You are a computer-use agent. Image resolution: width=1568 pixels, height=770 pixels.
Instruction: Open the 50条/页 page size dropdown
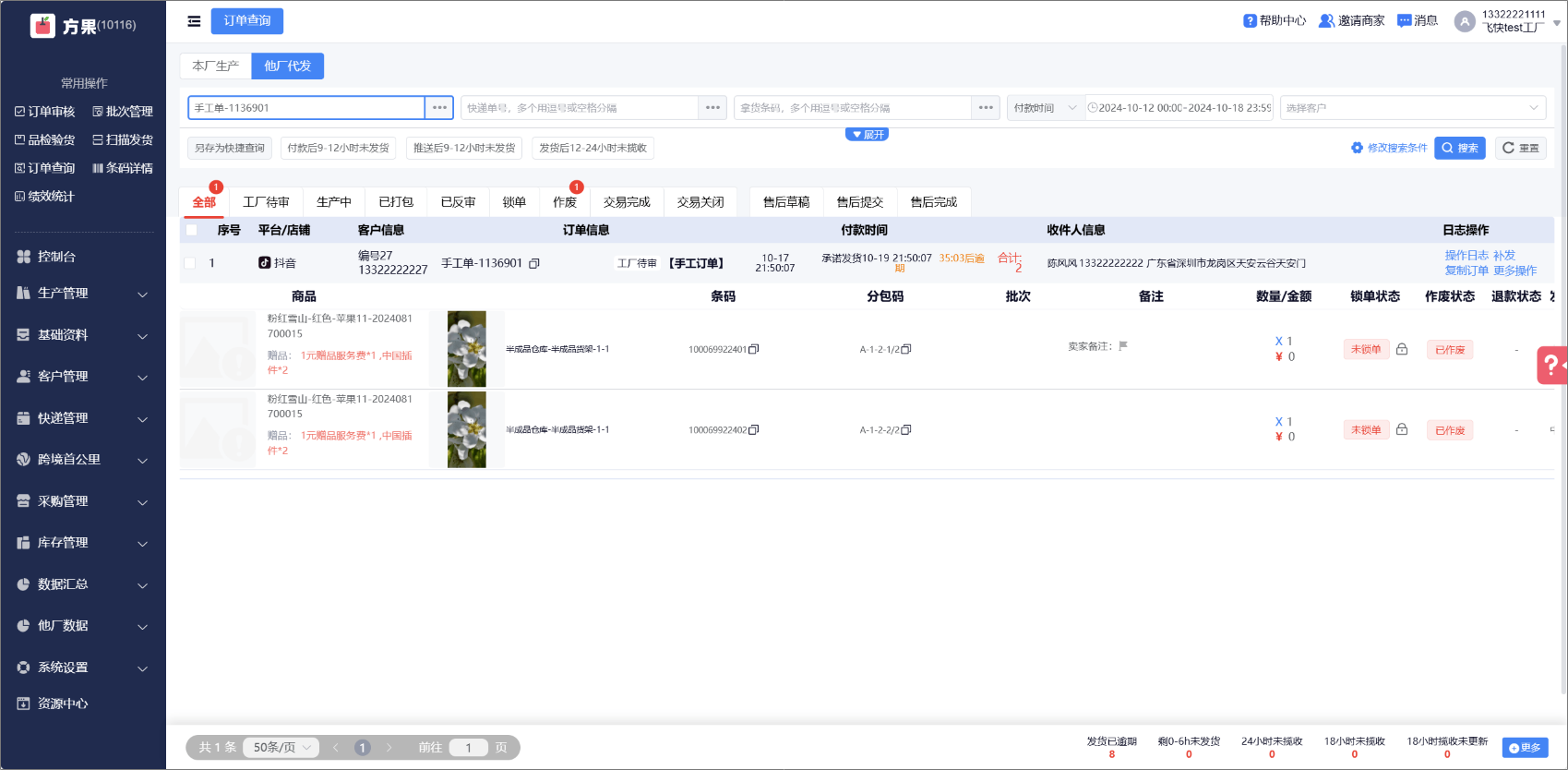(x=281, y=747)
